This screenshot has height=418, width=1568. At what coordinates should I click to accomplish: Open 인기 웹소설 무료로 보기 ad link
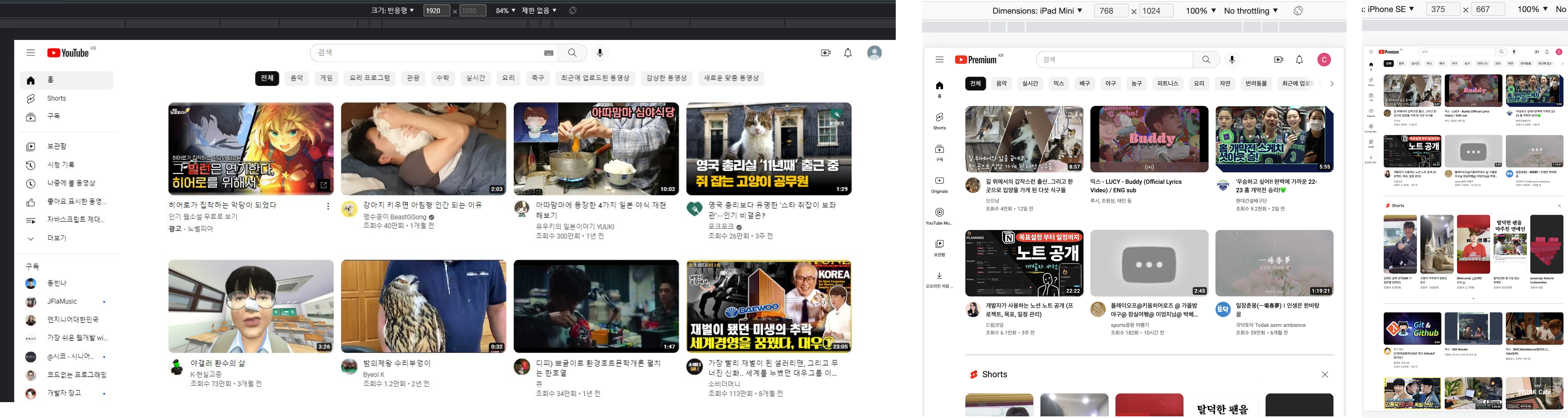click(203, 217)
